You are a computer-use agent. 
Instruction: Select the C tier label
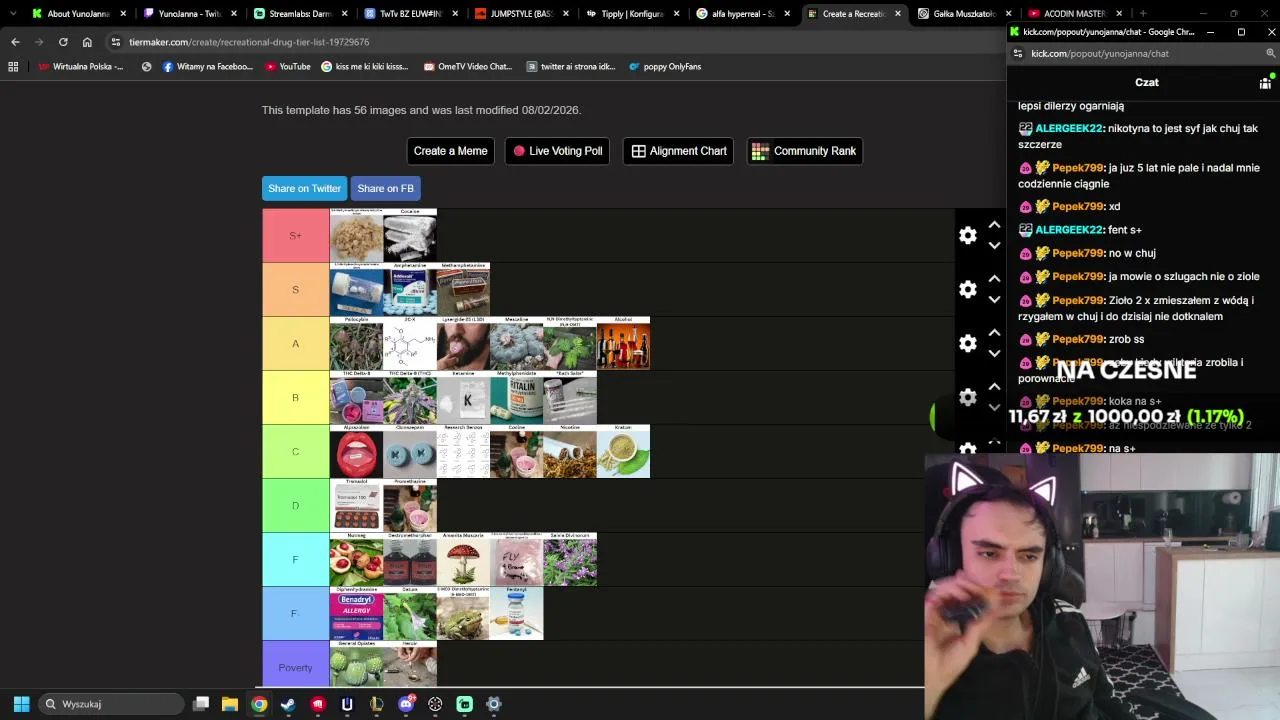(295, 451)
